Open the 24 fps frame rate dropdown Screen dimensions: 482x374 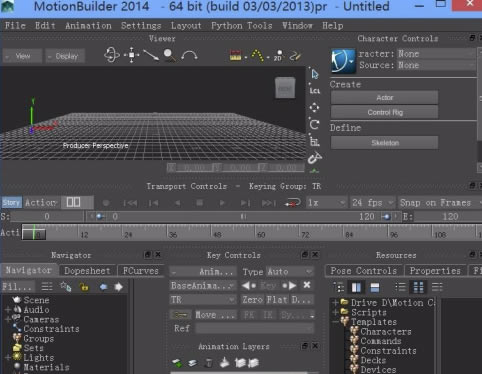click(373, 203)
